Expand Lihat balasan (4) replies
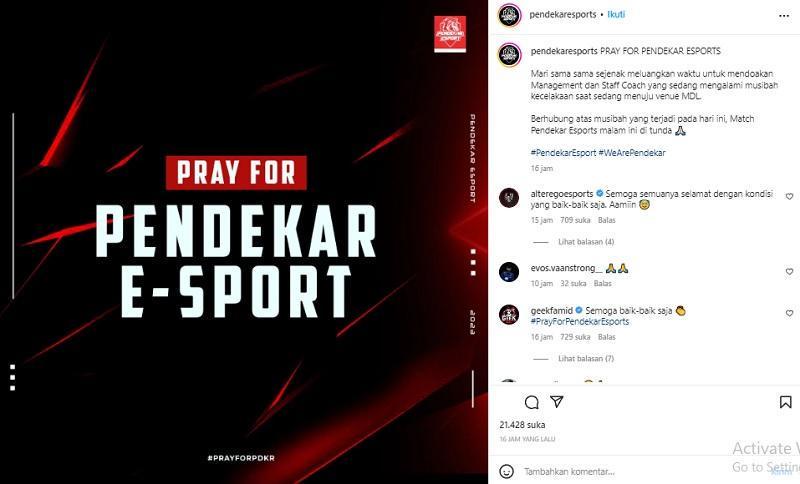 pyautogui.click(x=586, y=242)
